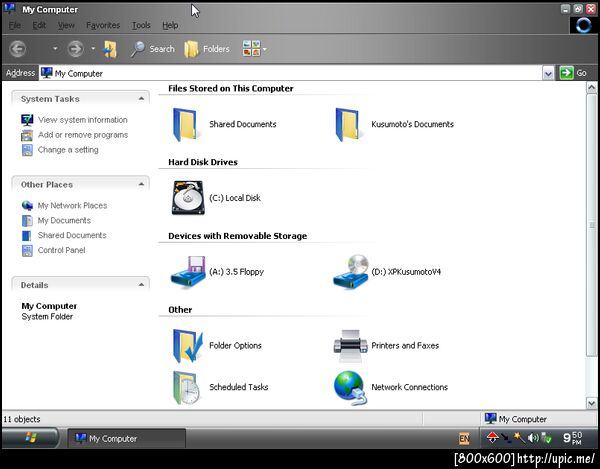
Task: Click Change a setting link
Action: [x=68, y=150]
